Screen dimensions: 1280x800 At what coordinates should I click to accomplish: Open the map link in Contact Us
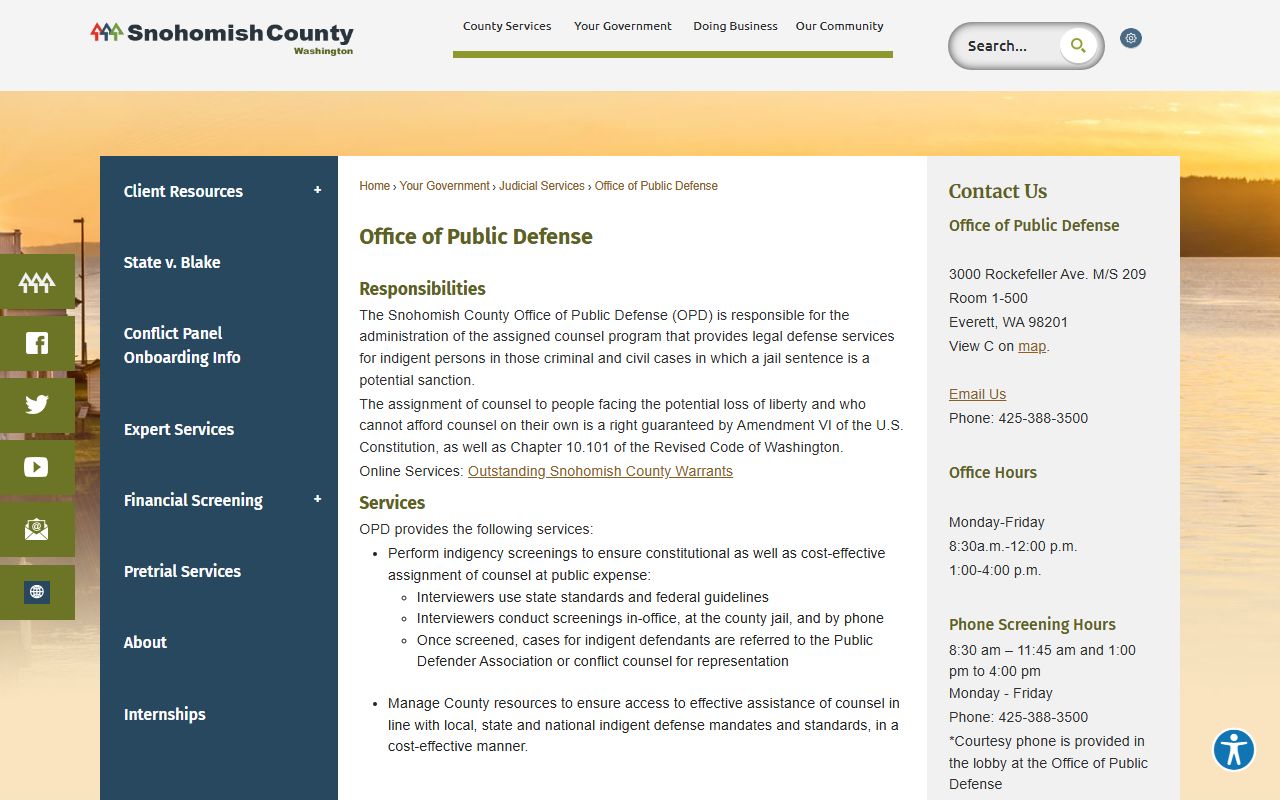point(1032,346)
